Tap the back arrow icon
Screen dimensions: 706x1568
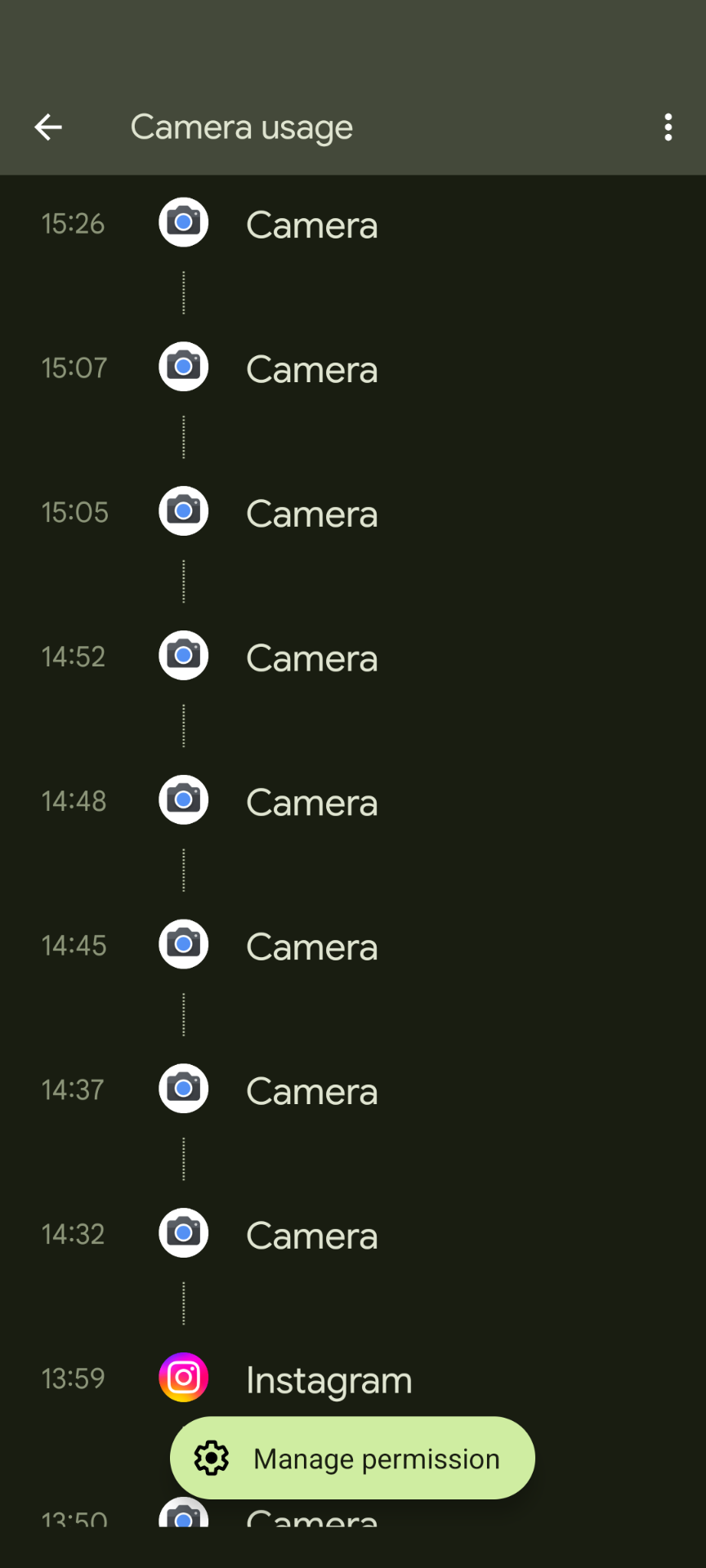(48, 127)
